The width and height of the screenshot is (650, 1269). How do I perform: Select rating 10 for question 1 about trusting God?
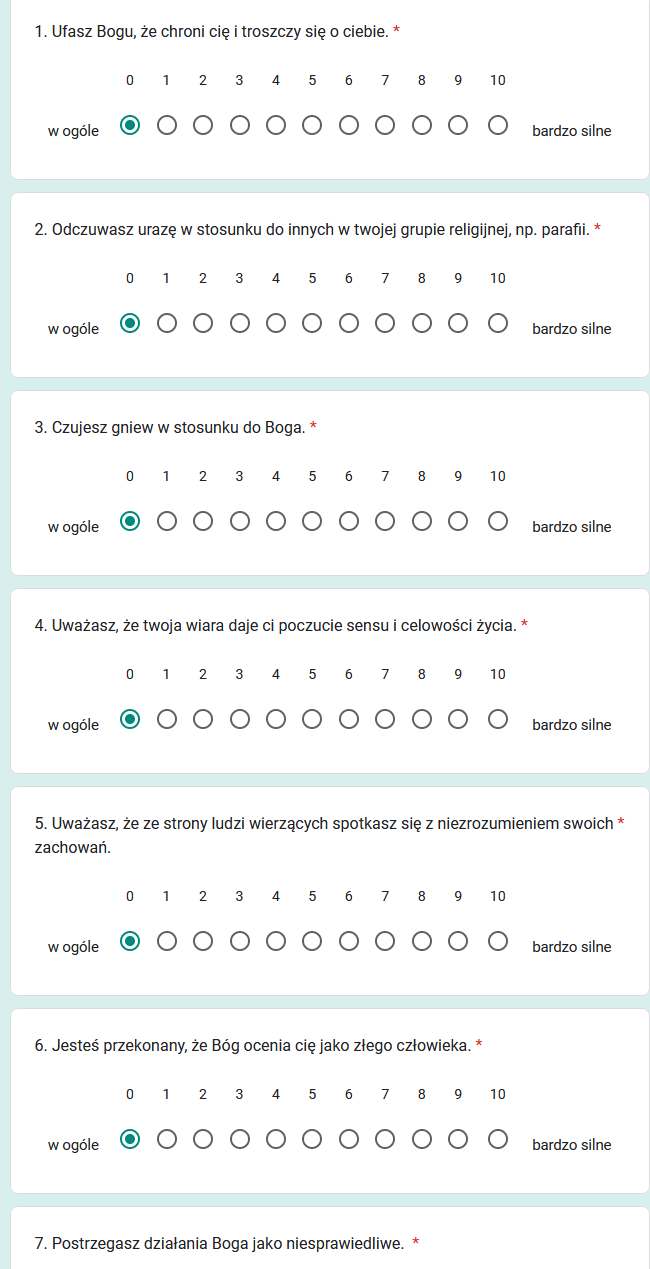click(x=498, y=125)
